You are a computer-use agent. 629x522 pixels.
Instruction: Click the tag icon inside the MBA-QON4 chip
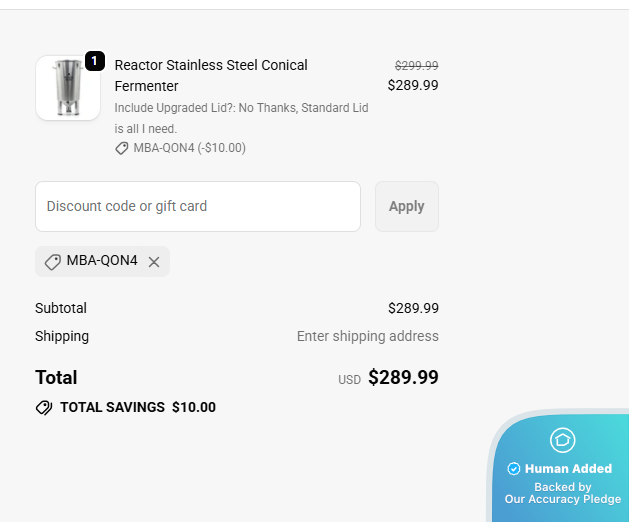pyautogui.click(x=53, y=261)
